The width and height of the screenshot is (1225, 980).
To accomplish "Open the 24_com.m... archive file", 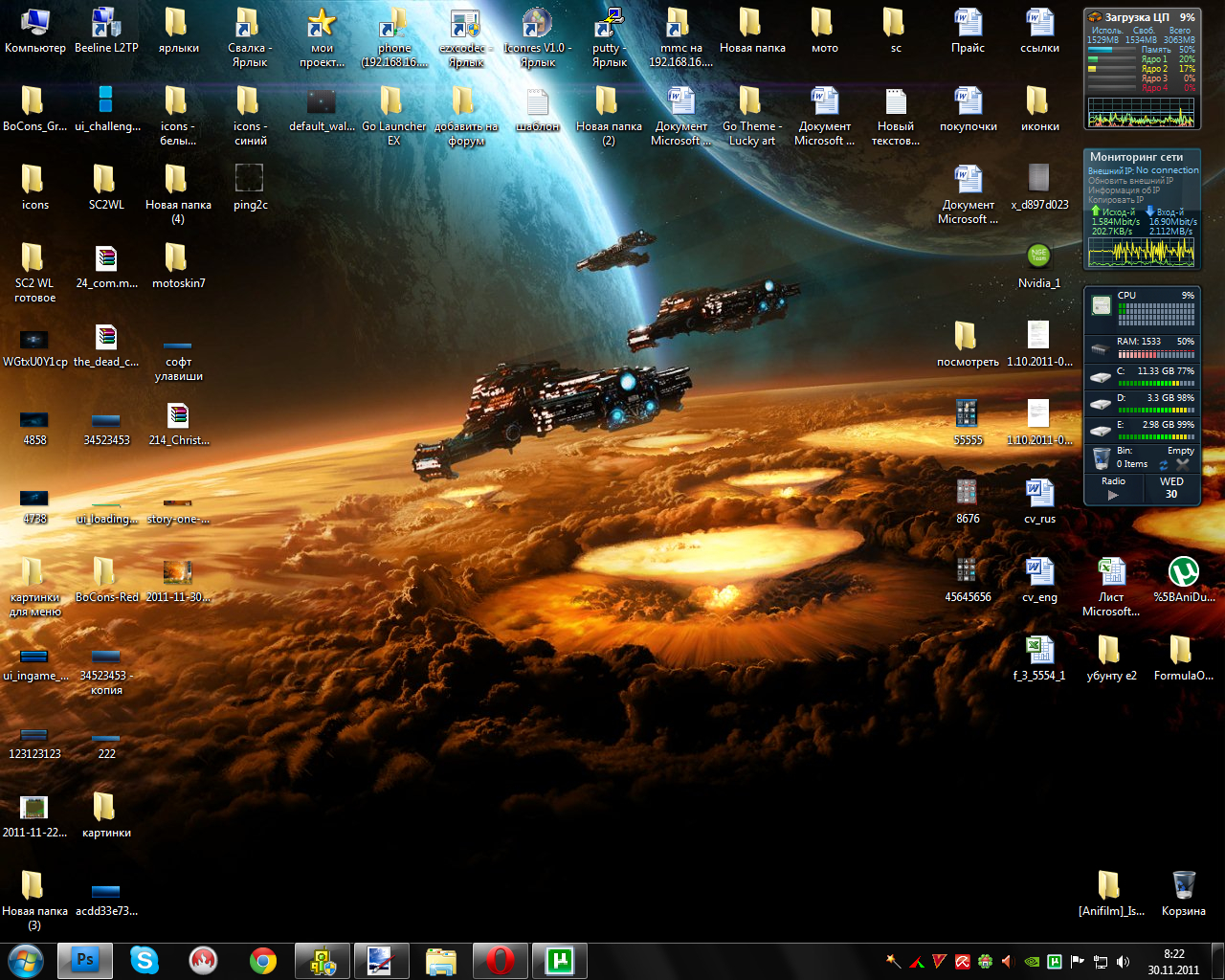I will [106, 266].
